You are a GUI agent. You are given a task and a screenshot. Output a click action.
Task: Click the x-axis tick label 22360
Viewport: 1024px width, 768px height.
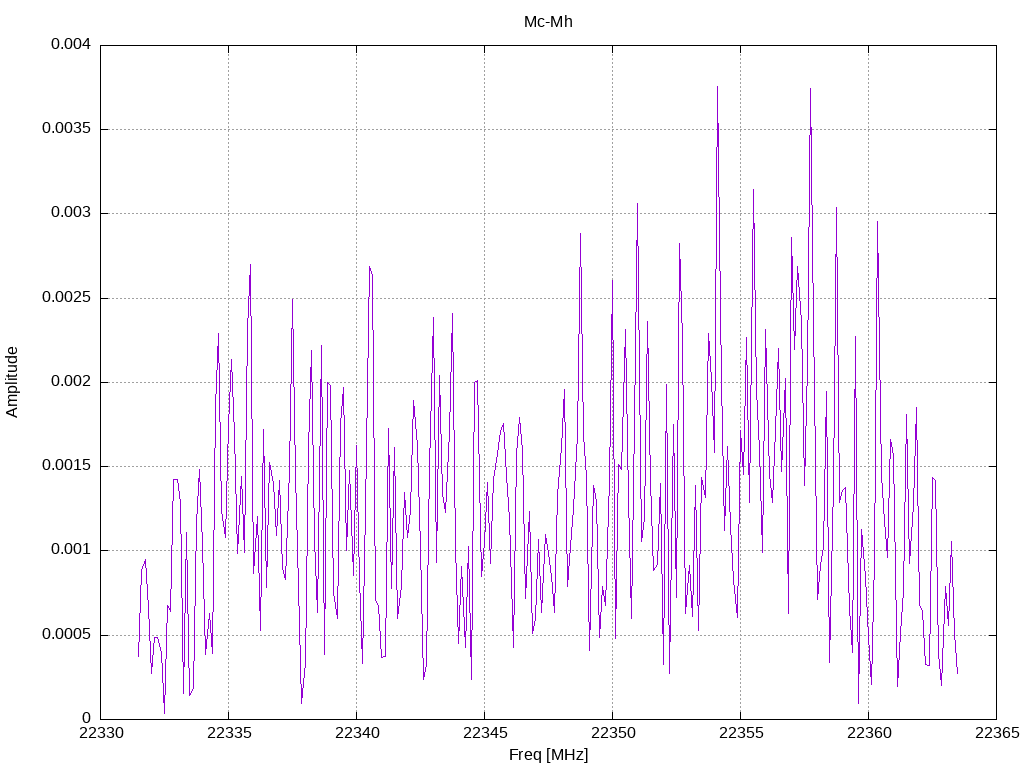click(869, 733)
